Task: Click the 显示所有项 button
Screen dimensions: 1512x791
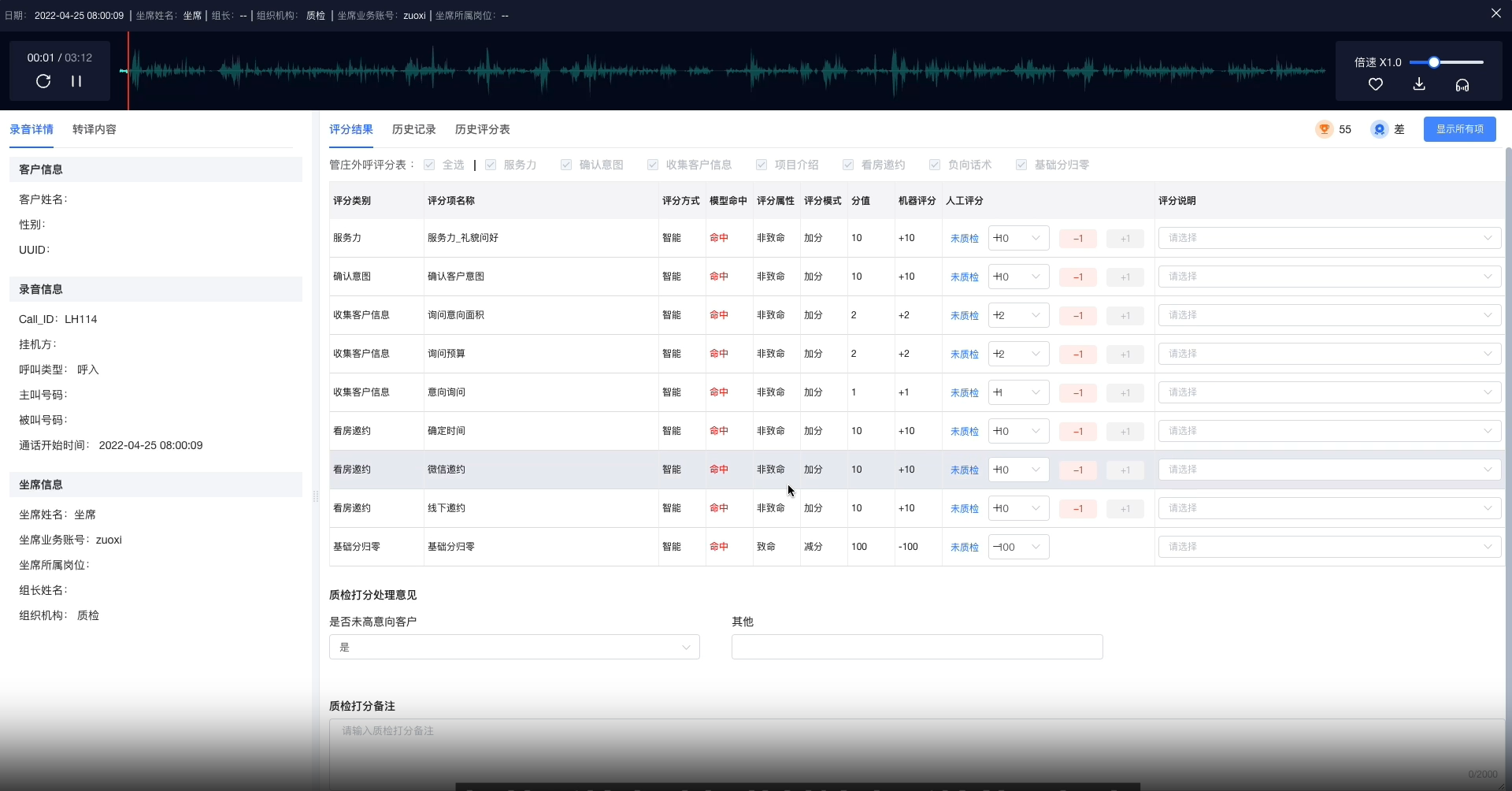Action: pos(1460,129)
